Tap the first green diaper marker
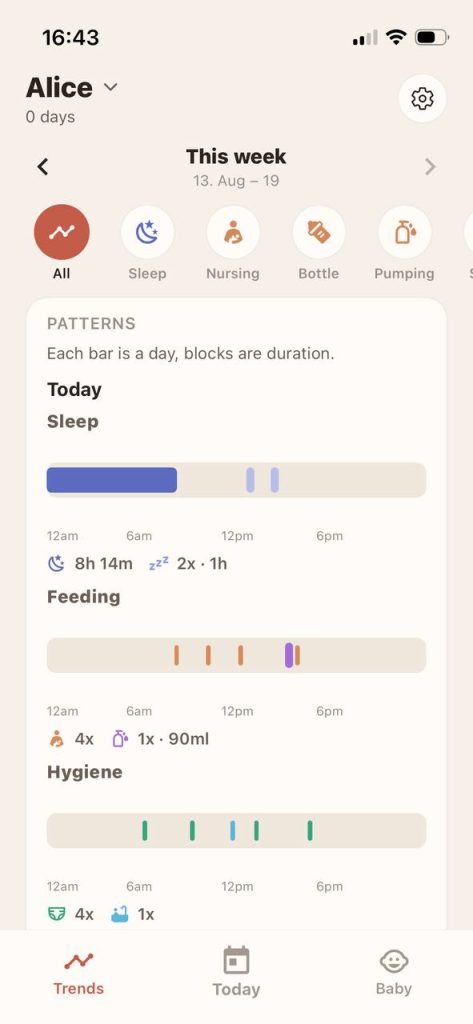Viewport: 473px width, 1024px height. coord(144,831)
